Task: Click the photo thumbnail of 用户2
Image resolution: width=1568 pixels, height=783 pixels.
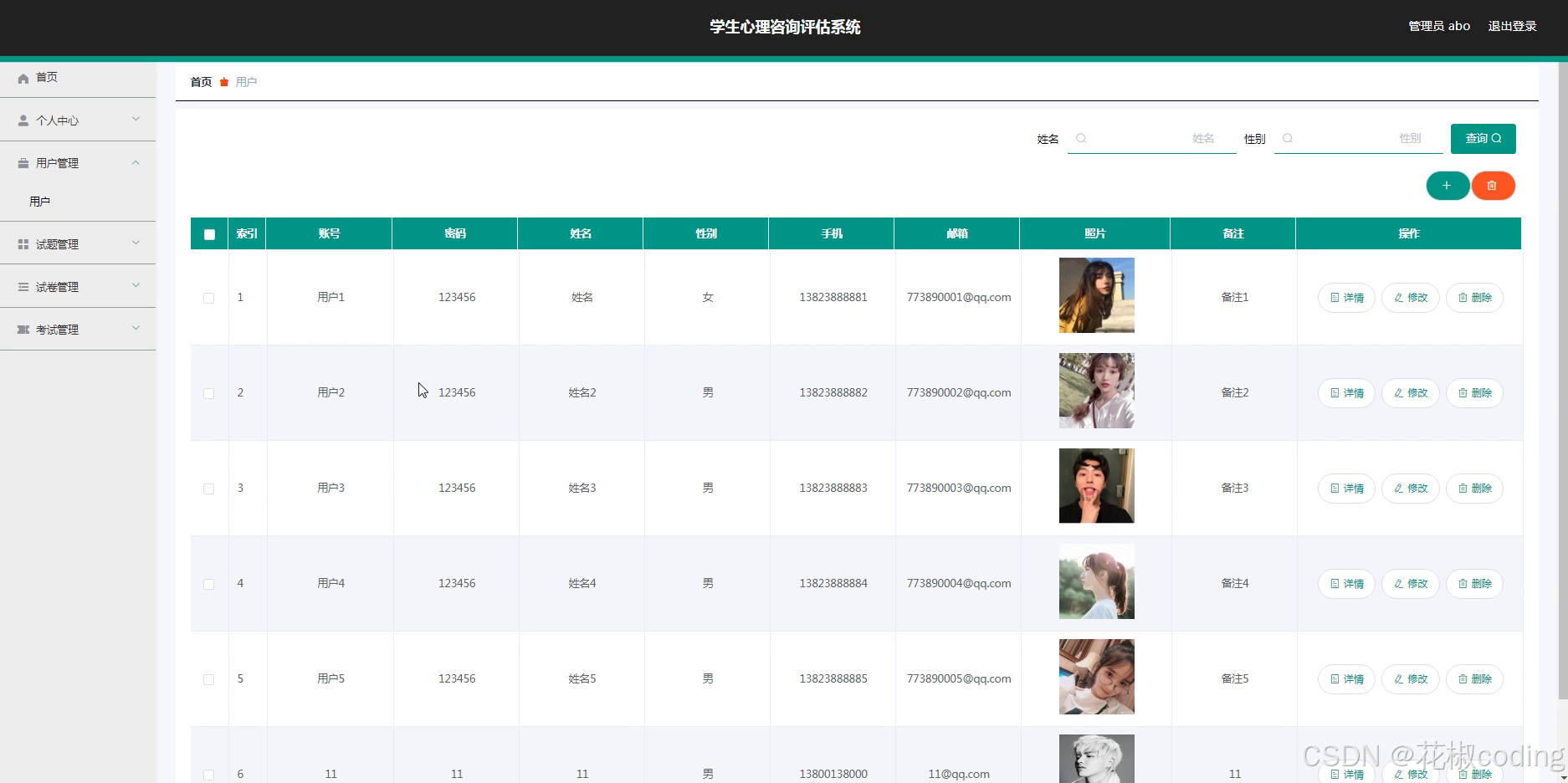Action: point(1096,391)
